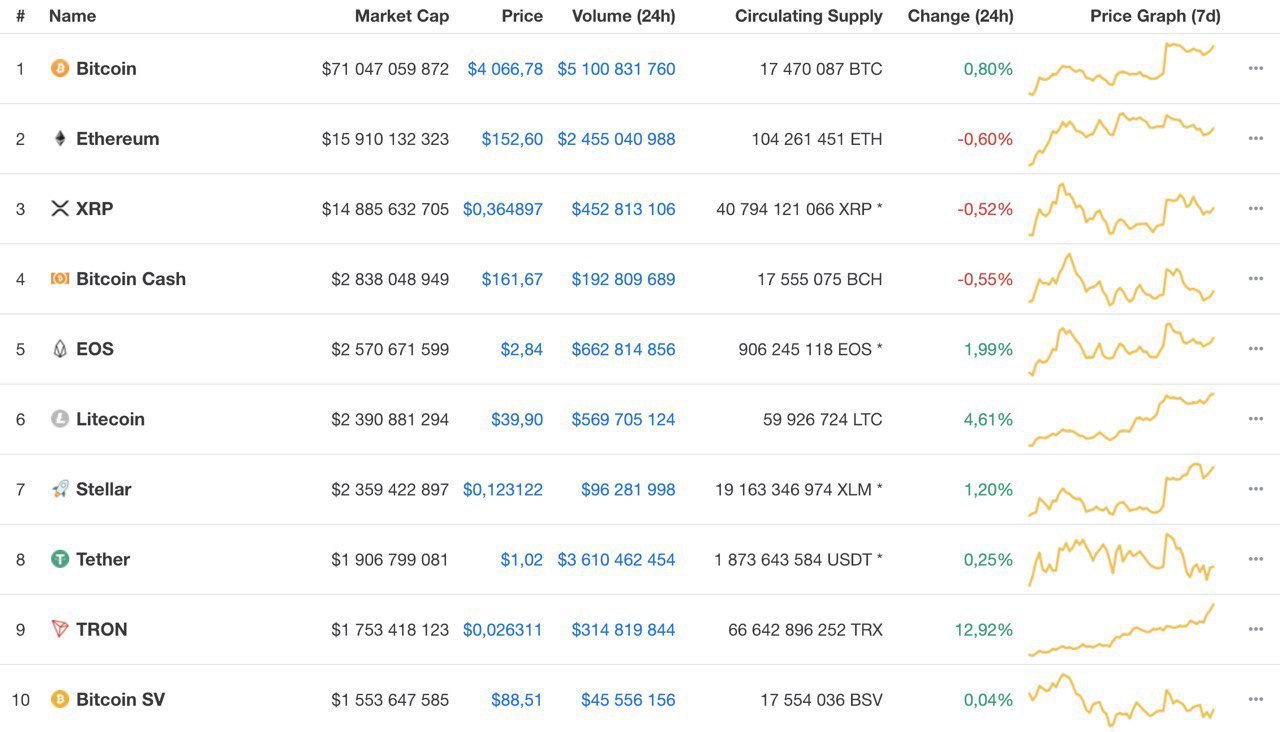
Task: Sort table by Market Cap column header
Action: 401,16
